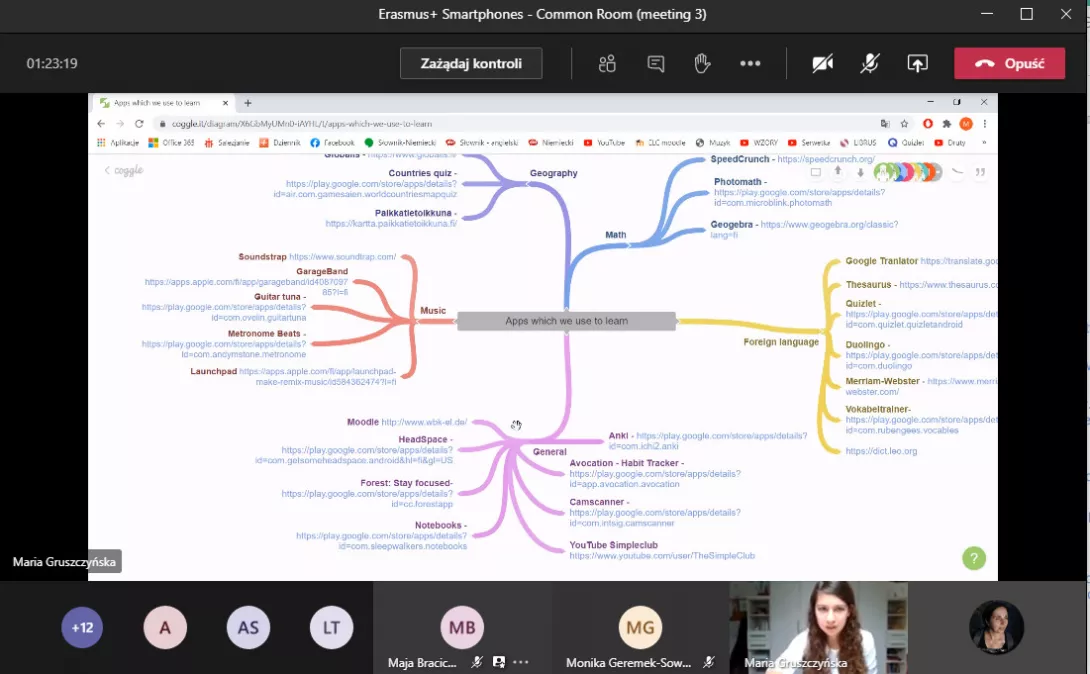
Task: Click the red Opuść leave button
Action: coord(1009,64)
